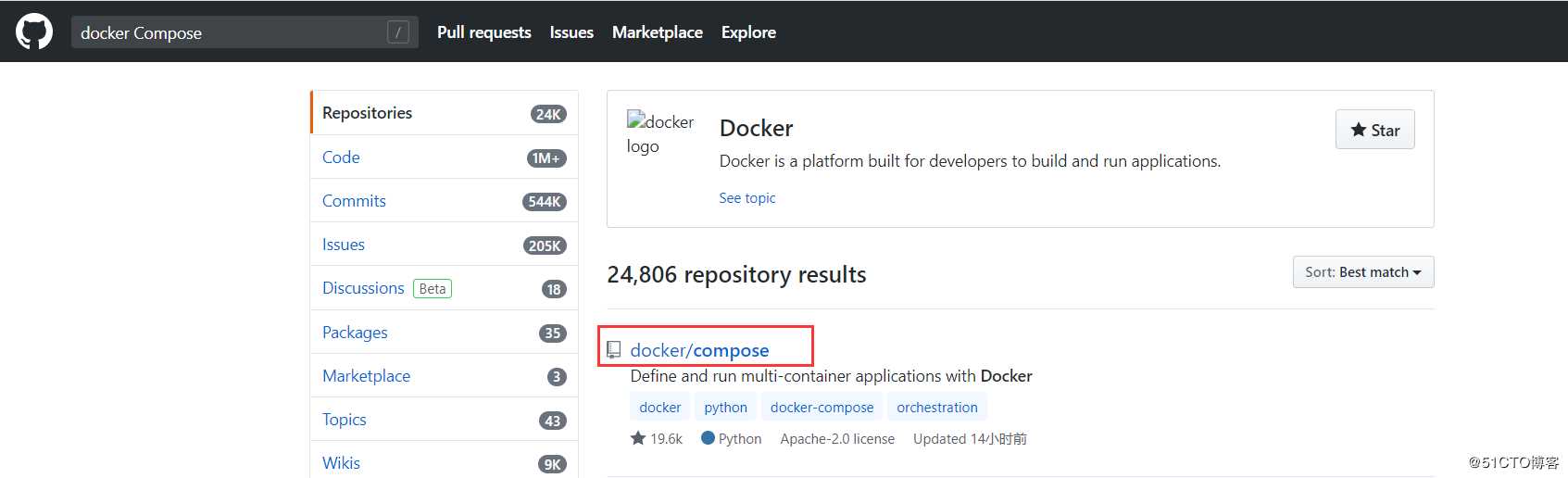1568x478 pixels.
Task: Open the Sort: Best match dropdown
Action: (1362, 272)
